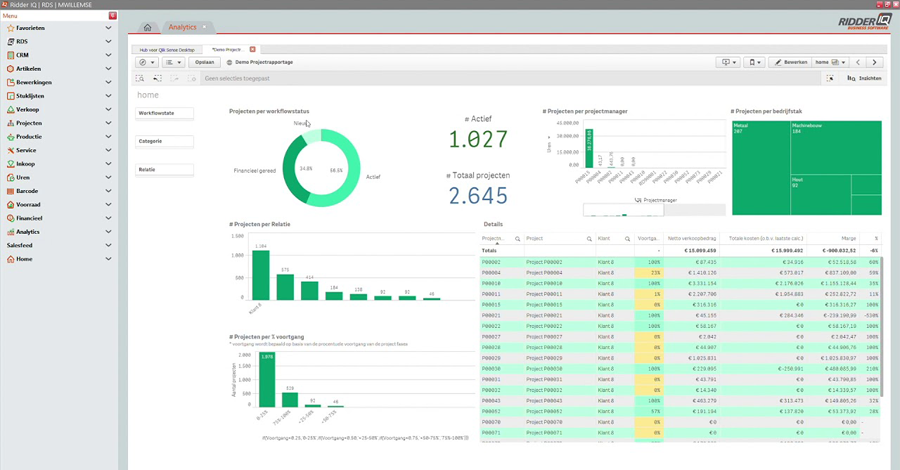Open the bookmarks dropdown
900x470 pixels.
click(x=754, y=62)
